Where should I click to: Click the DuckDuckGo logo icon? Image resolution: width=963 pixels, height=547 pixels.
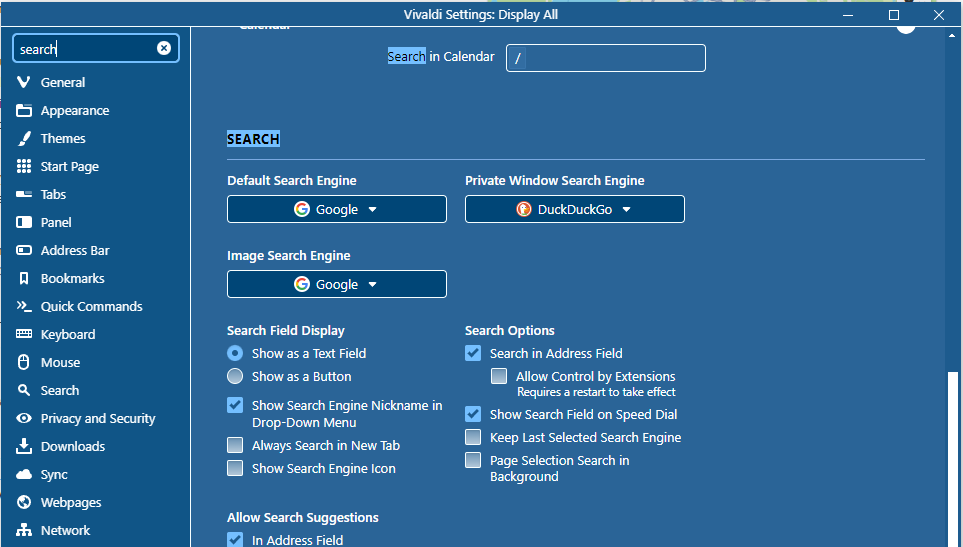click(523, 209)
